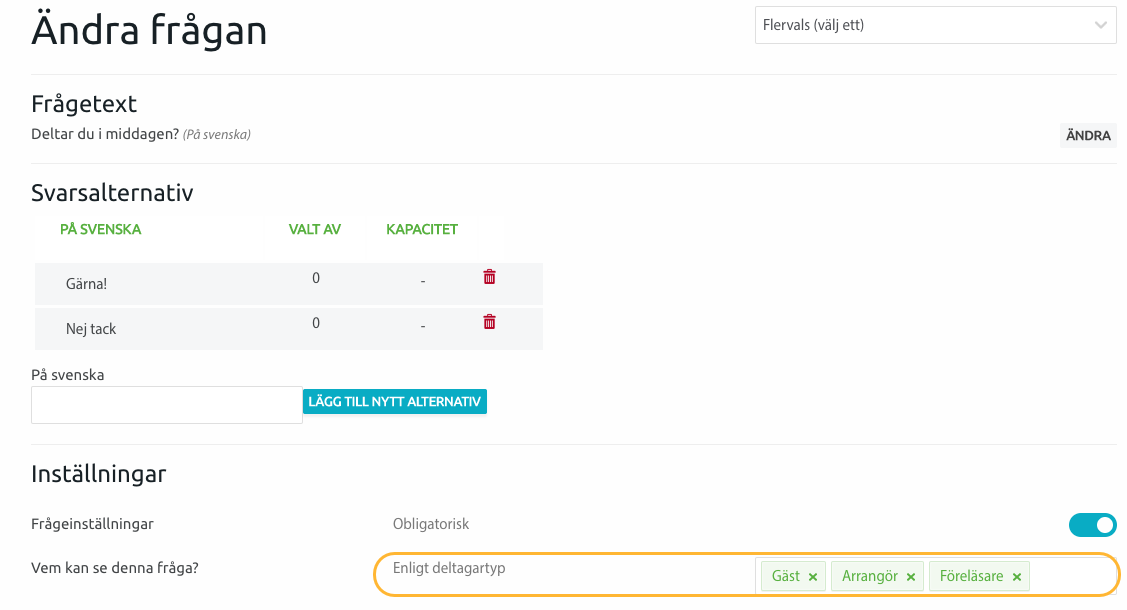Remove the Föreläsare participant type tag
This screenshot has width=1127, height=610.
point(1016,577)
